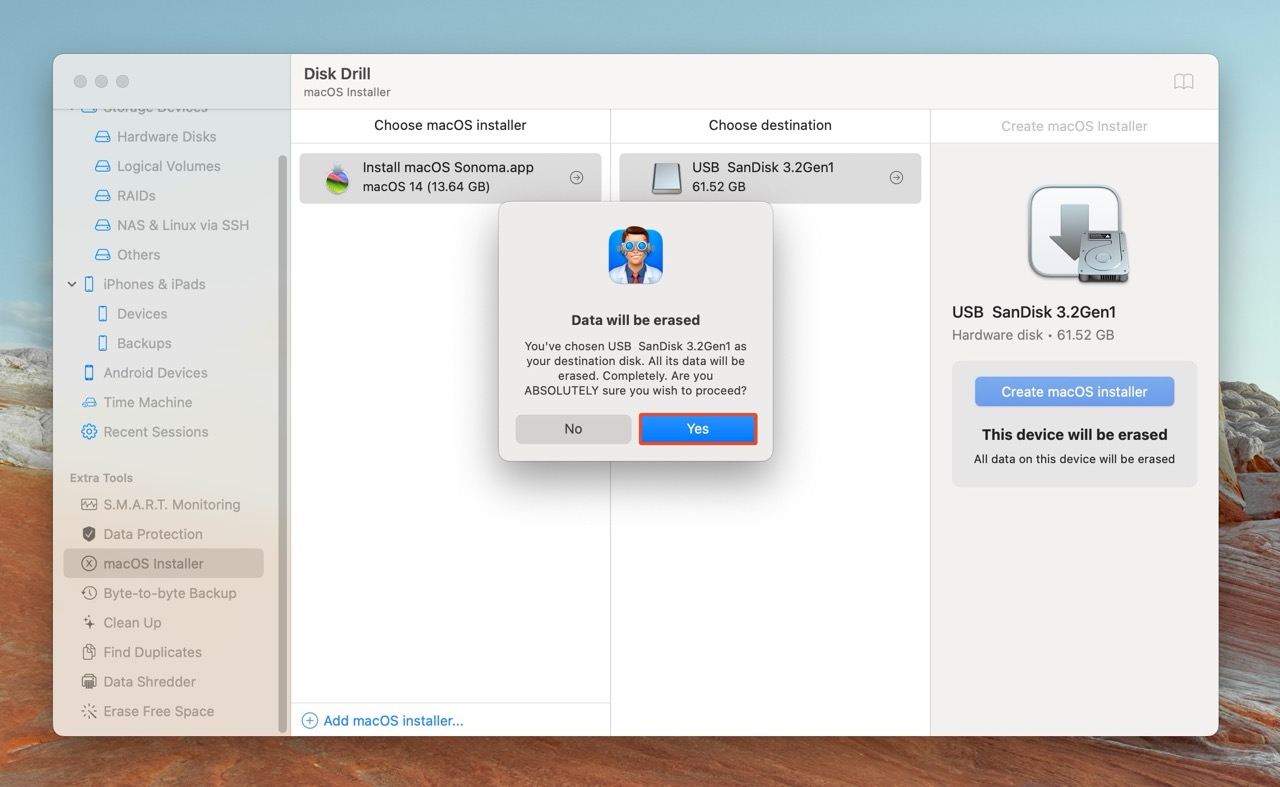The image size is (1280, 787).
Task: Click the USB drive icon in destination
Action: click(666, 178)
